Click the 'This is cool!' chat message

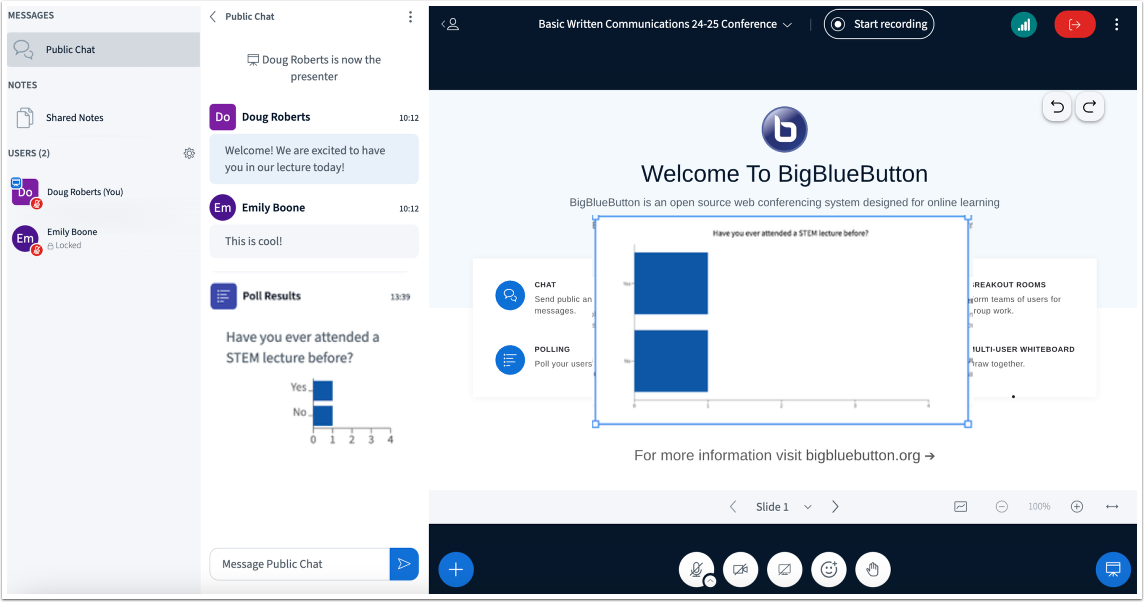click(x=314, y=242)
